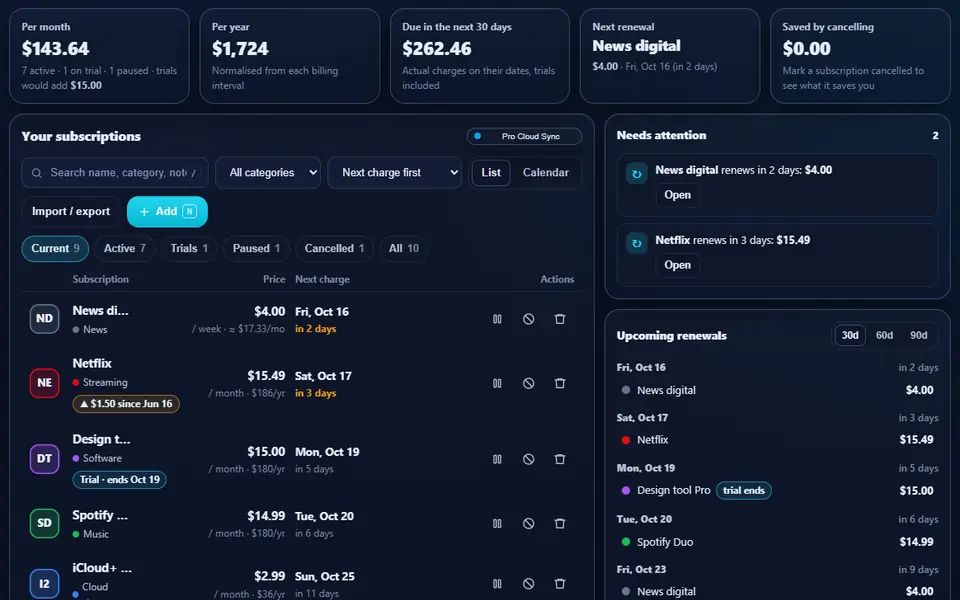Open the News digital renewal alert

point(677,195)
